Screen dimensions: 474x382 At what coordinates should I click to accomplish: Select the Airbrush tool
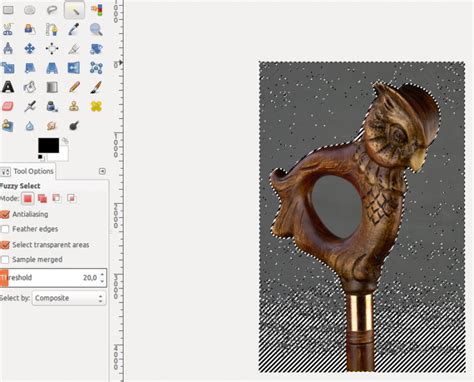click(30, 107)
